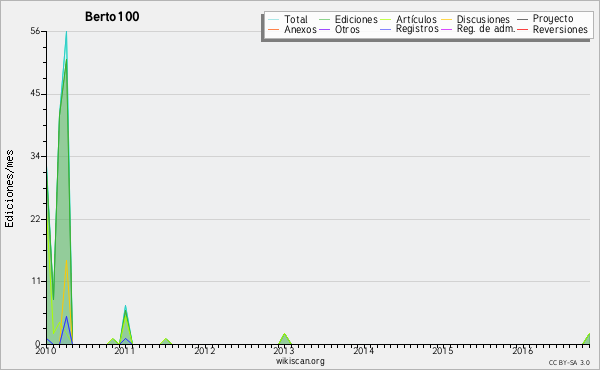Click the 34 y-axis value
The width and height of the screenshot is (600, 370).
pos(35,156)
